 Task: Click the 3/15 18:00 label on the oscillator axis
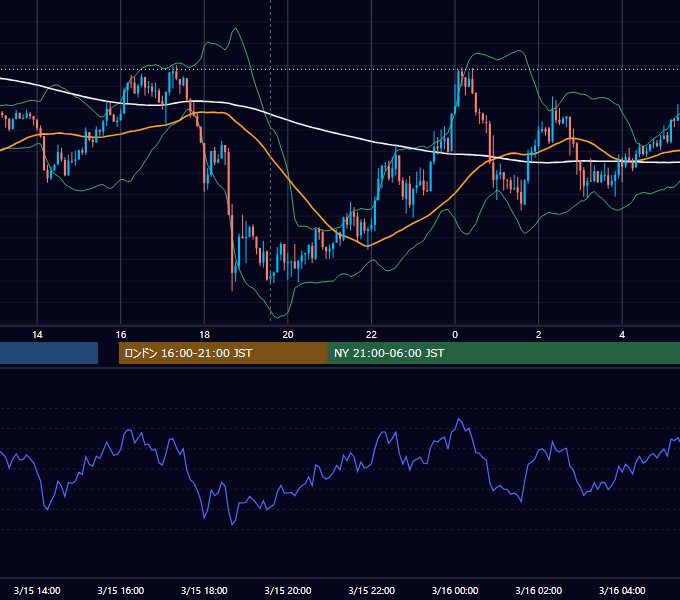(204, 590)
